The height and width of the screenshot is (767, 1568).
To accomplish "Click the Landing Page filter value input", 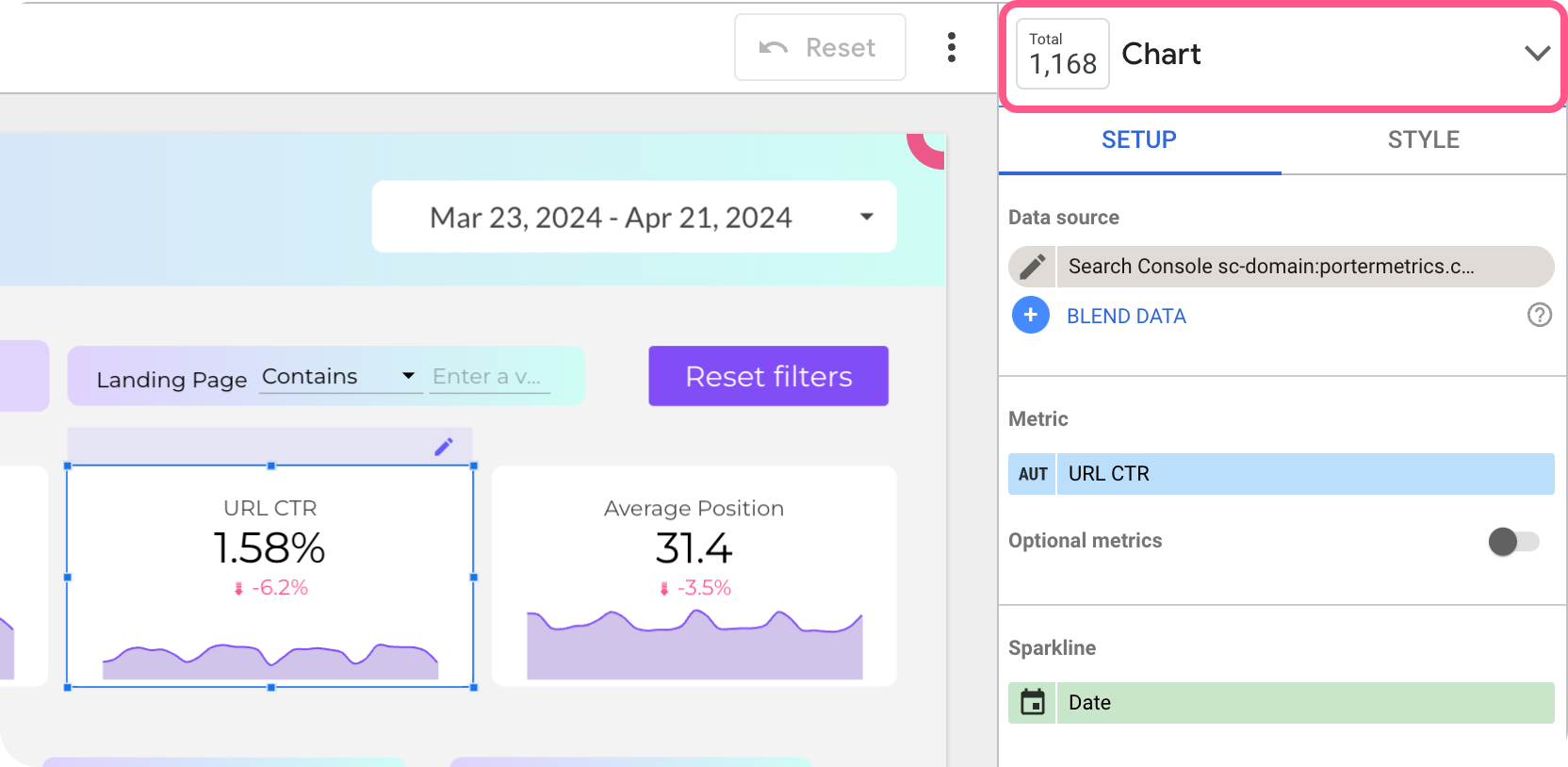I will coord(490,377).
